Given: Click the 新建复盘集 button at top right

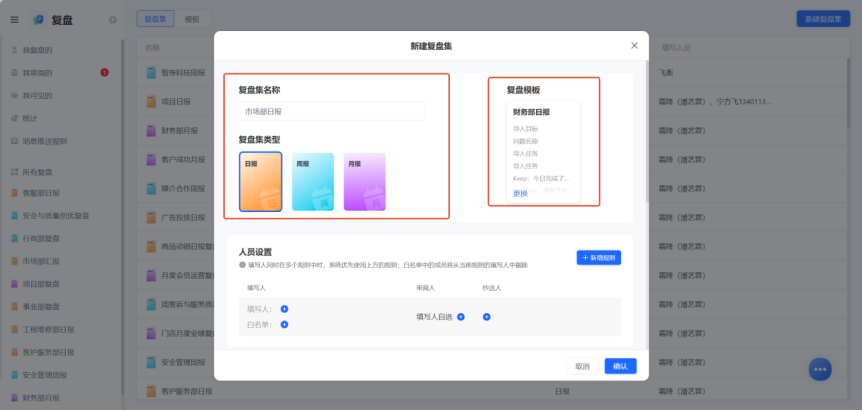Looking at the screenshot, I should click(823, 19).
